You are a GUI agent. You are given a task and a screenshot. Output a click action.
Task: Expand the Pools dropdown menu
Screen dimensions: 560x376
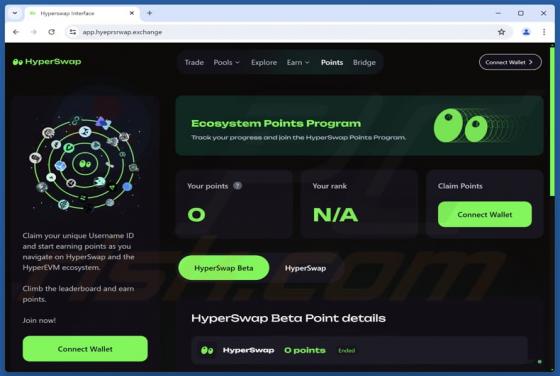click(226, 62)
